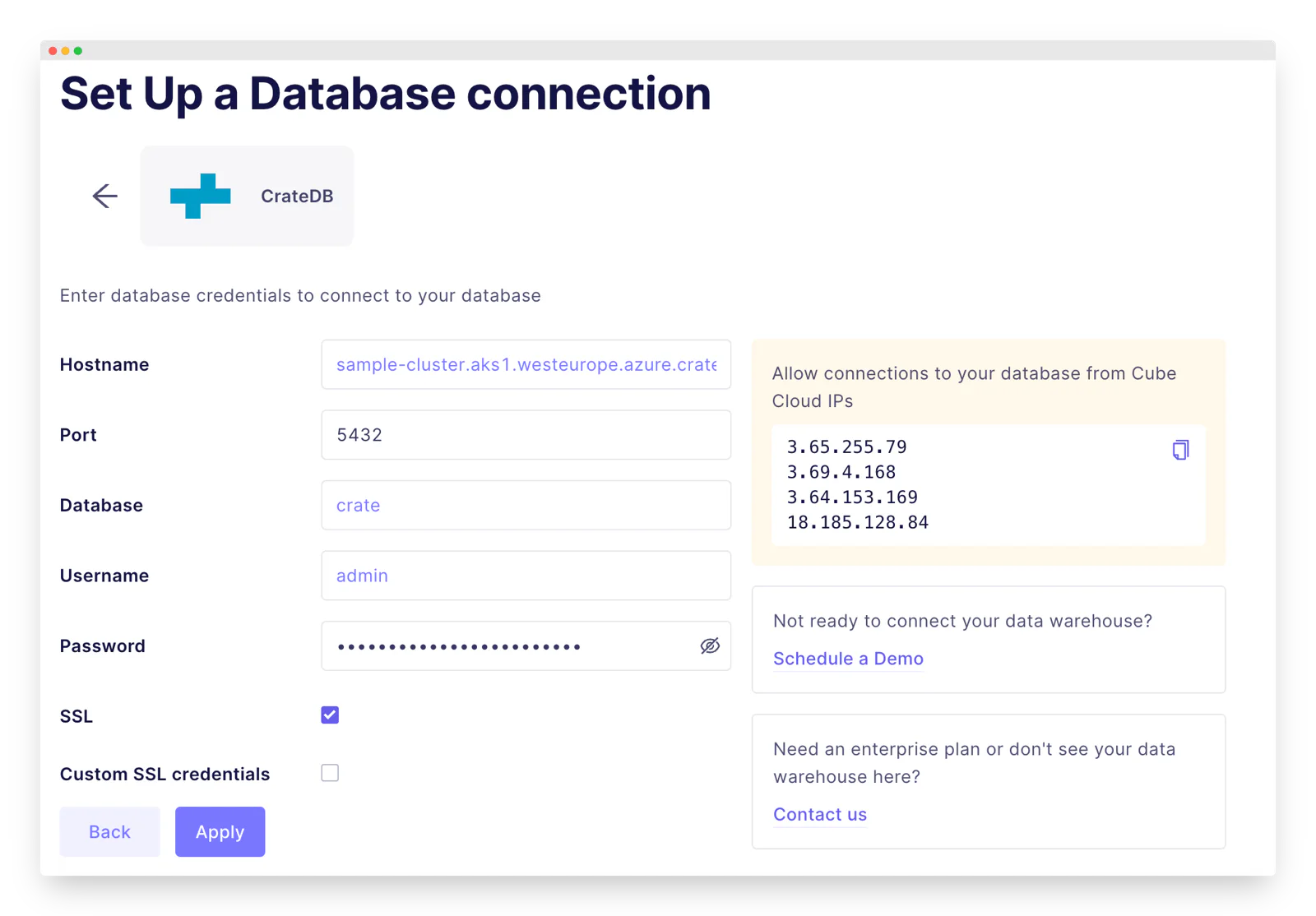This screenshot has width=1316, height=916.
Task: Apply the database connection settings
Action: [x=220, y=832]
